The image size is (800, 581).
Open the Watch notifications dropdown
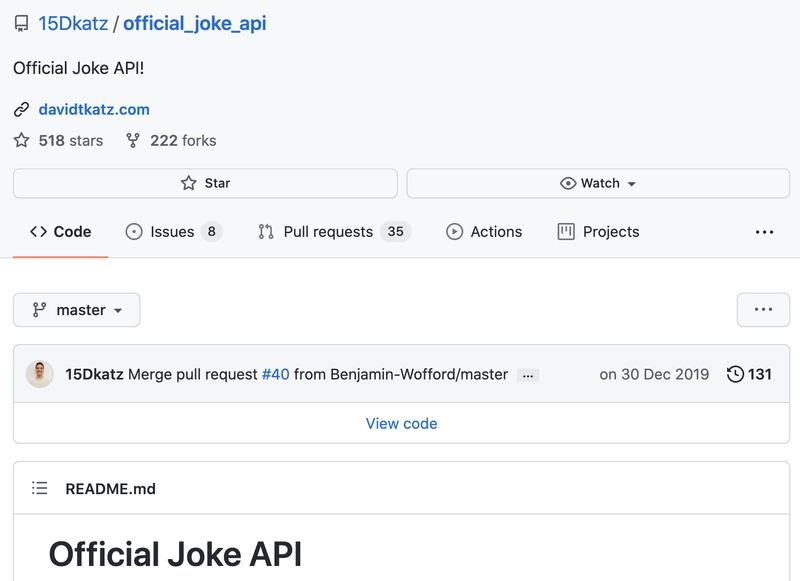click(598, 183)
